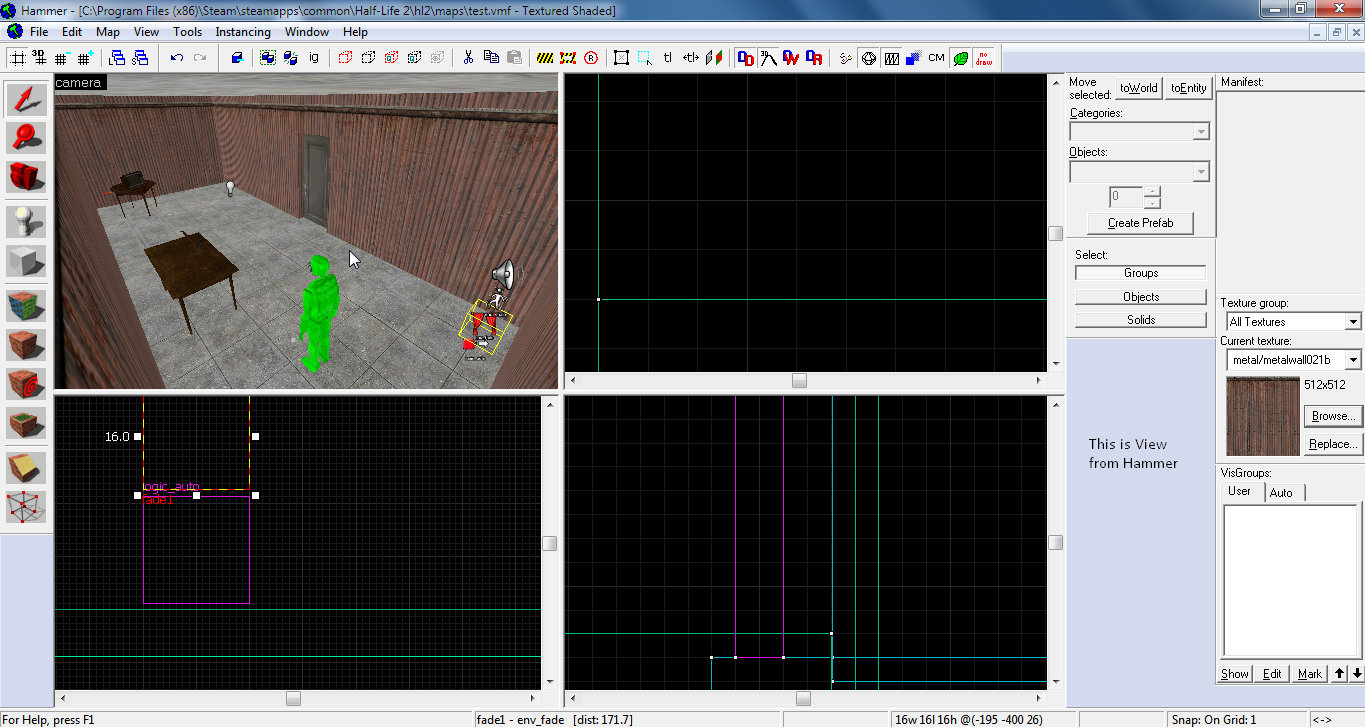
Task: Cut selection with scissors icon
Action: point(468,58)
